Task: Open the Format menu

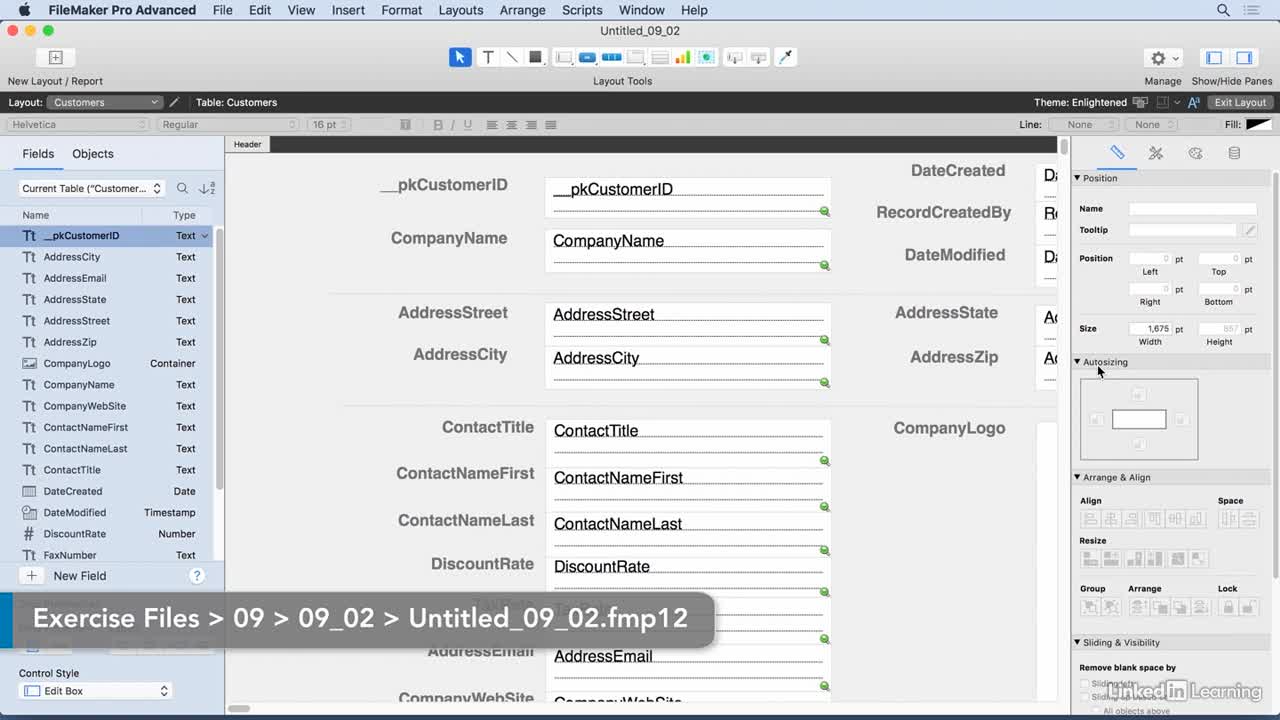Action: tap(402, 10)
